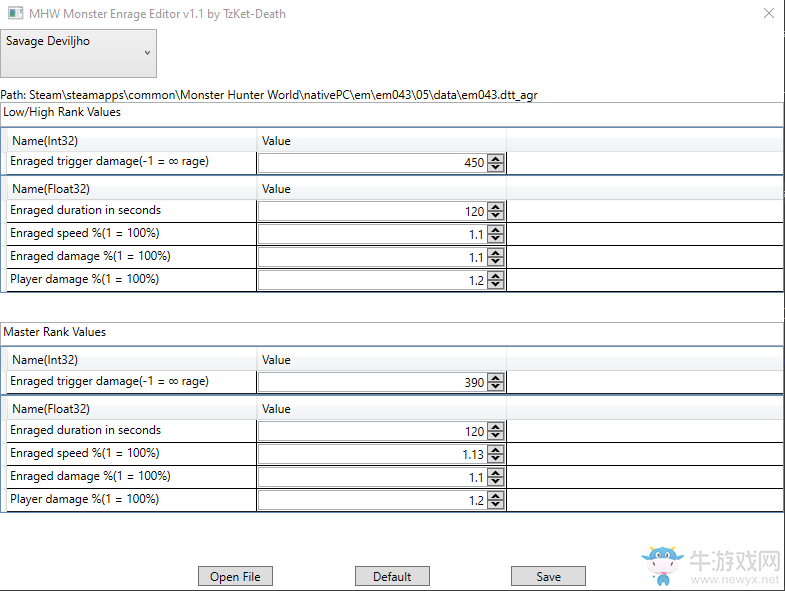The width and height of the screenshot is (785, 591).
Task: Select Low/High Rank 'Enraged speed %' row label
Action: tap(85, 233)
